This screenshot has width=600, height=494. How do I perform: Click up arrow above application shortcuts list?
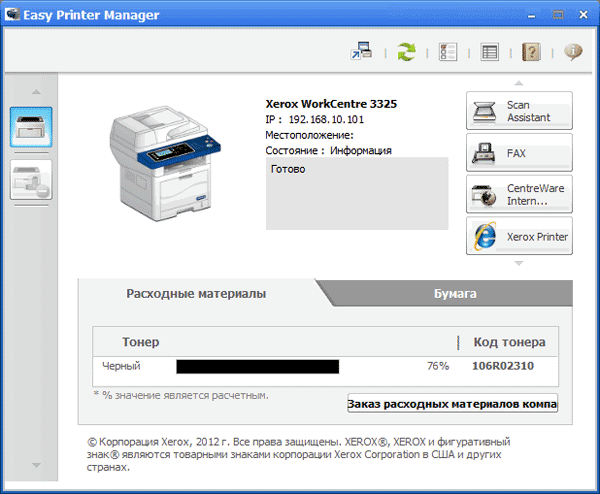pos(519,83)
